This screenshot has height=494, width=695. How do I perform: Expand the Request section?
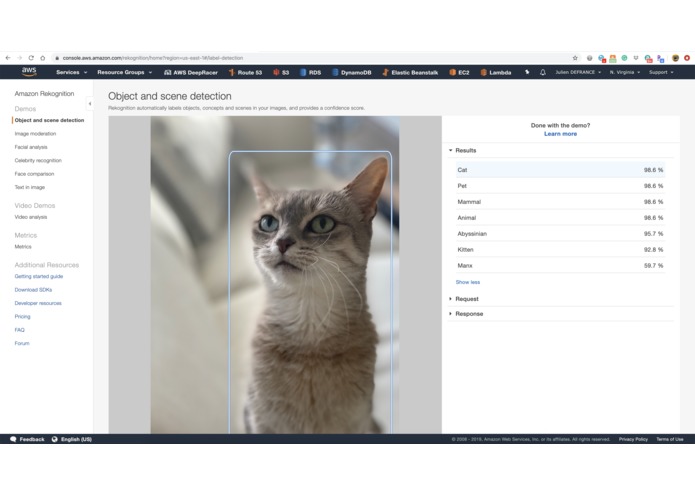click(464, 299)
